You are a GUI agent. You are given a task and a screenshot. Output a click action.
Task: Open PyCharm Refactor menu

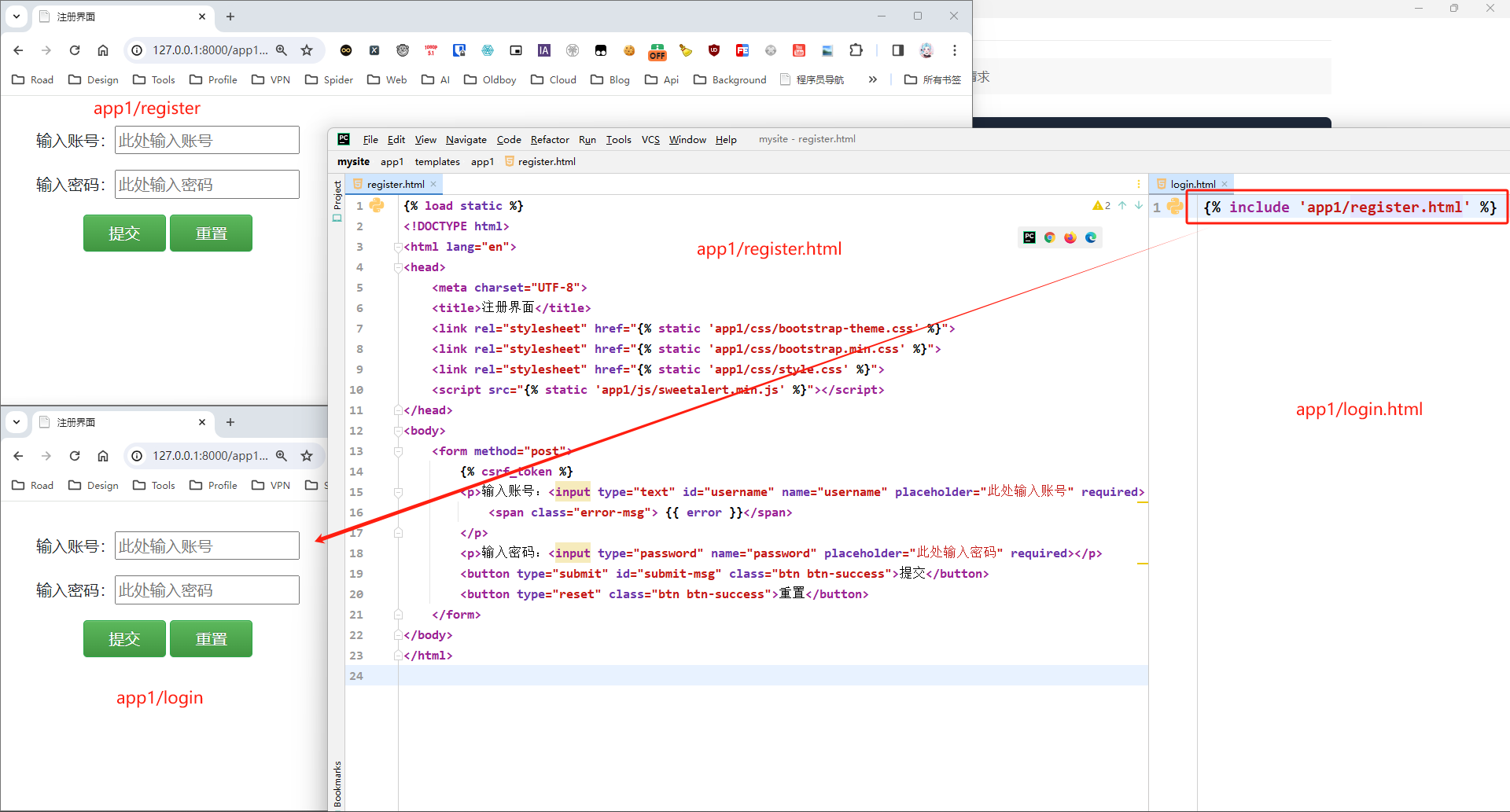click(550, 139)
